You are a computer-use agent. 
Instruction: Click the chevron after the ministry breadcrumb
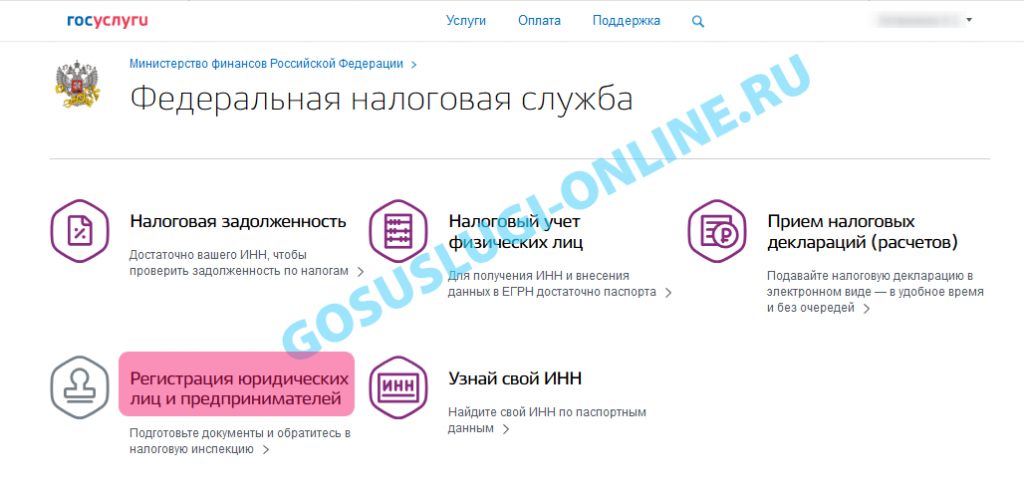(x=413, y=65)
